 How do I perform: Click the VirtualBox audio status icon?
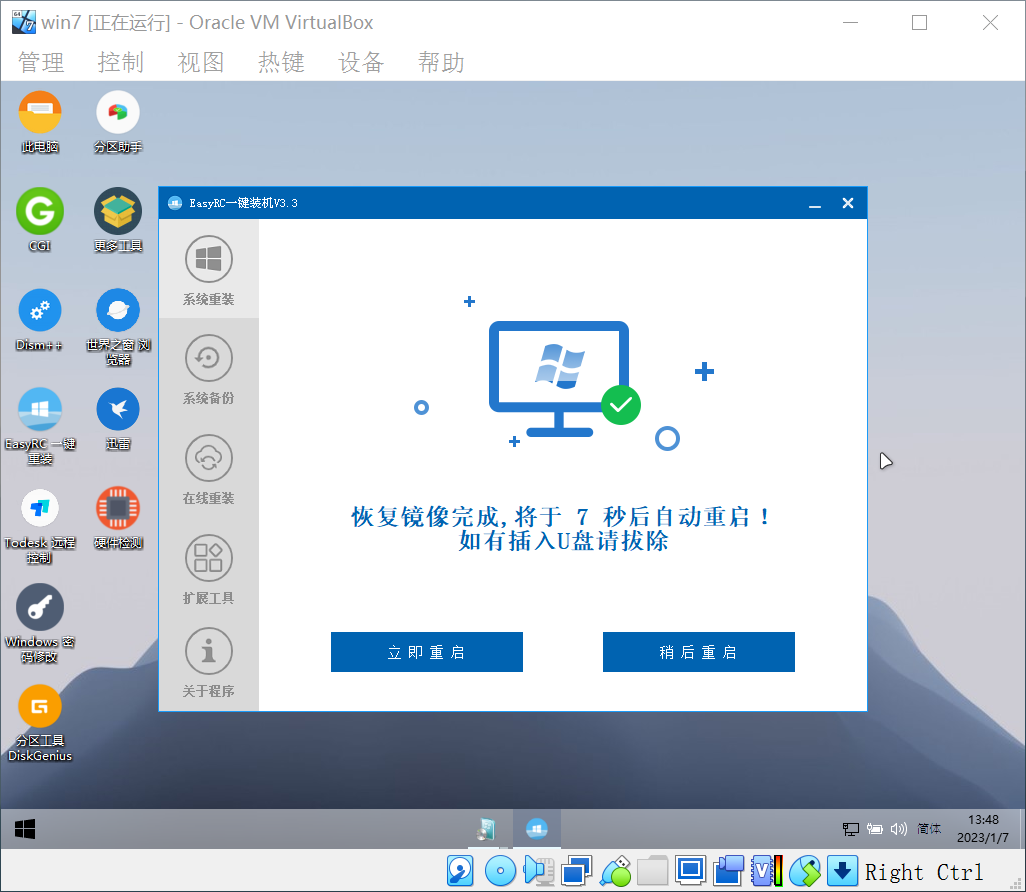pos(539,871)
